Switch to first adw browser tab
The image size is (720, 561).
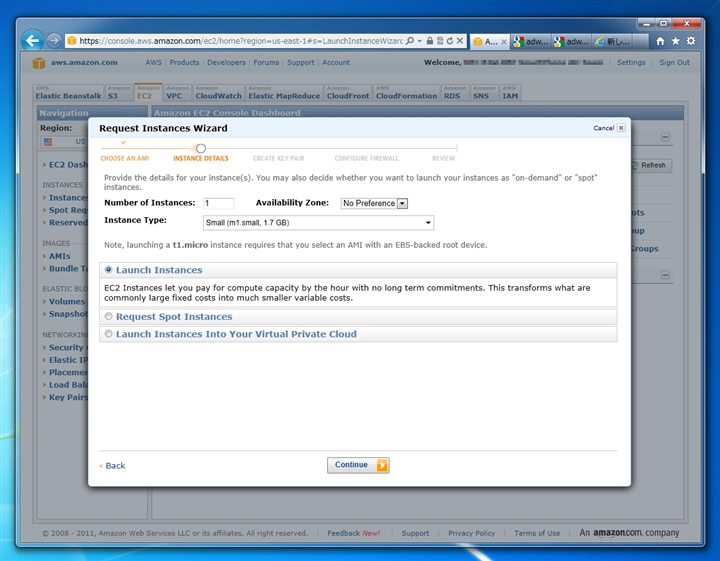(531, 42)
